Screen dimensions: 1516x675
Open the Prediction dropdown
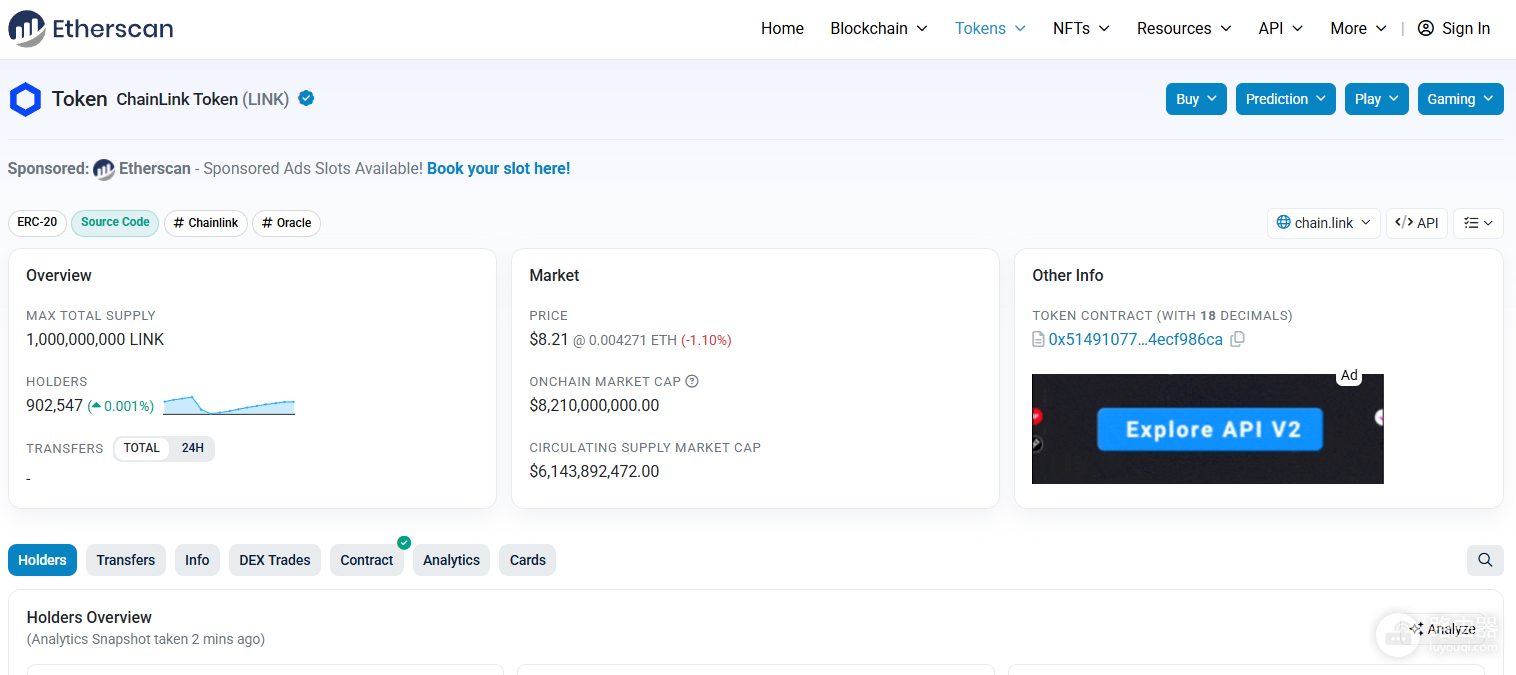[1286, 99]
